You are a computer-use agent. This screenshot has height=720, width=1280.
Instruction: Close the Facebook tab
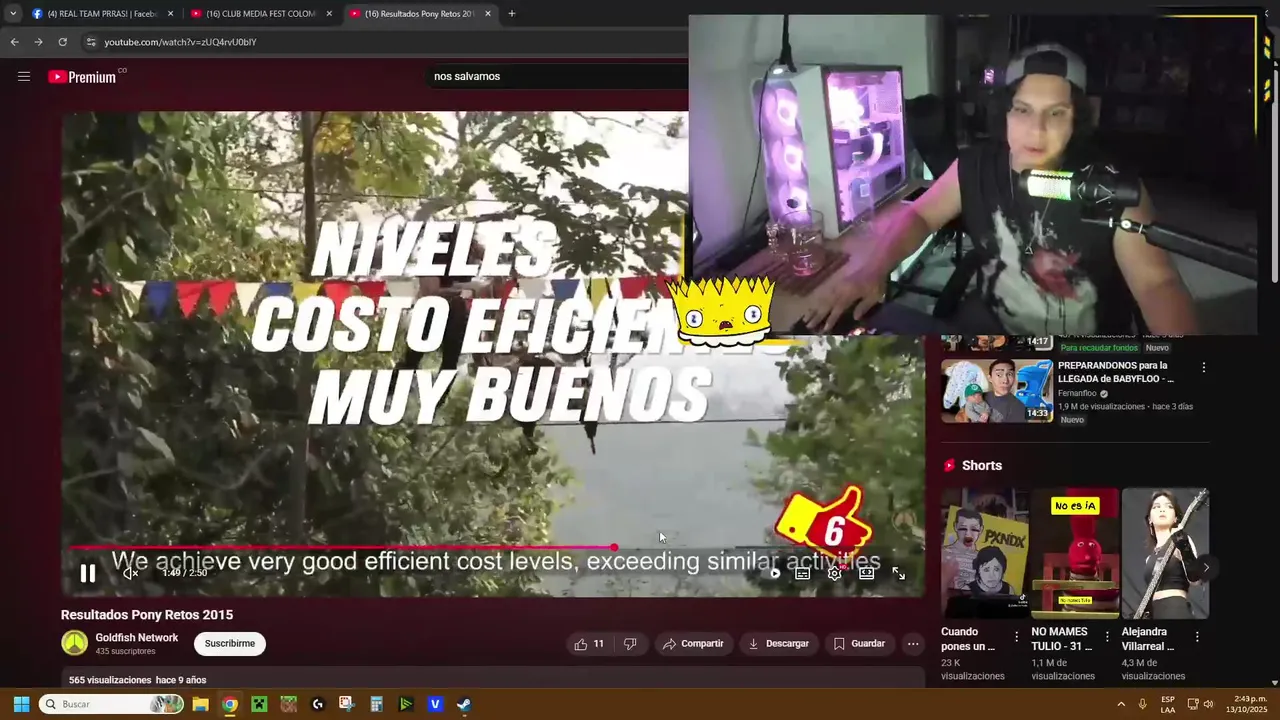[170, 14]
